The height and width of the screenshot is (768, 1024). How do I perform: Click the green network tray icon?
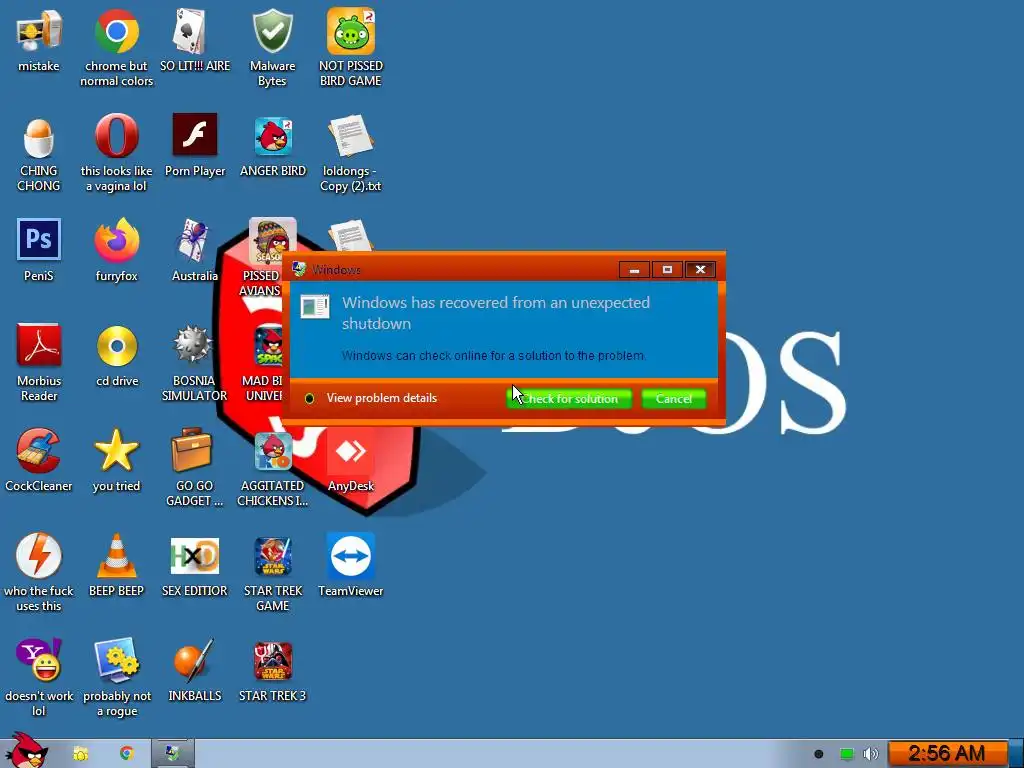(x=846, y=754)
